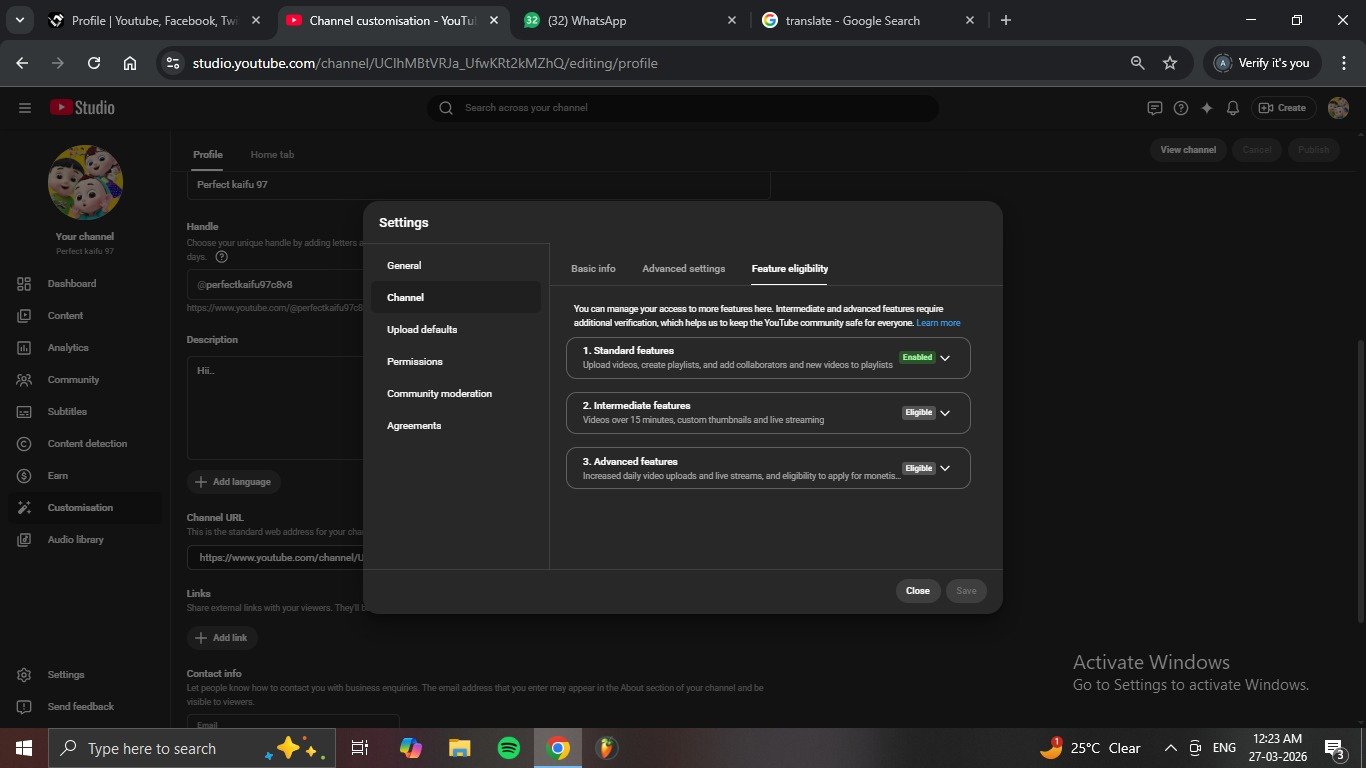
Task: Click the Earn dollar icon
Action: [x=25, y=476]
